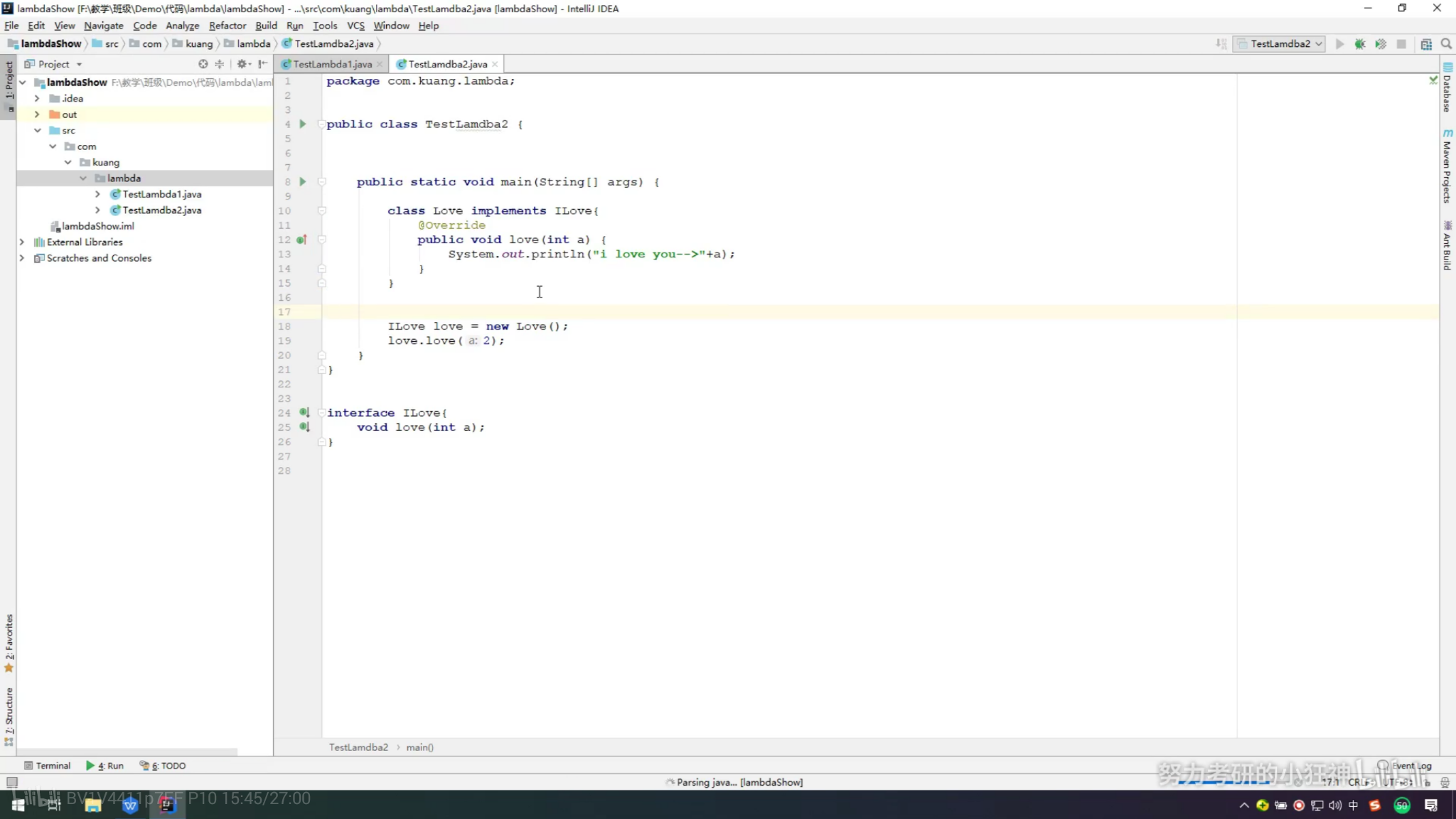Click the override gutter marker on line 12
Screen dimensions: 1456x819
point(302,240)
